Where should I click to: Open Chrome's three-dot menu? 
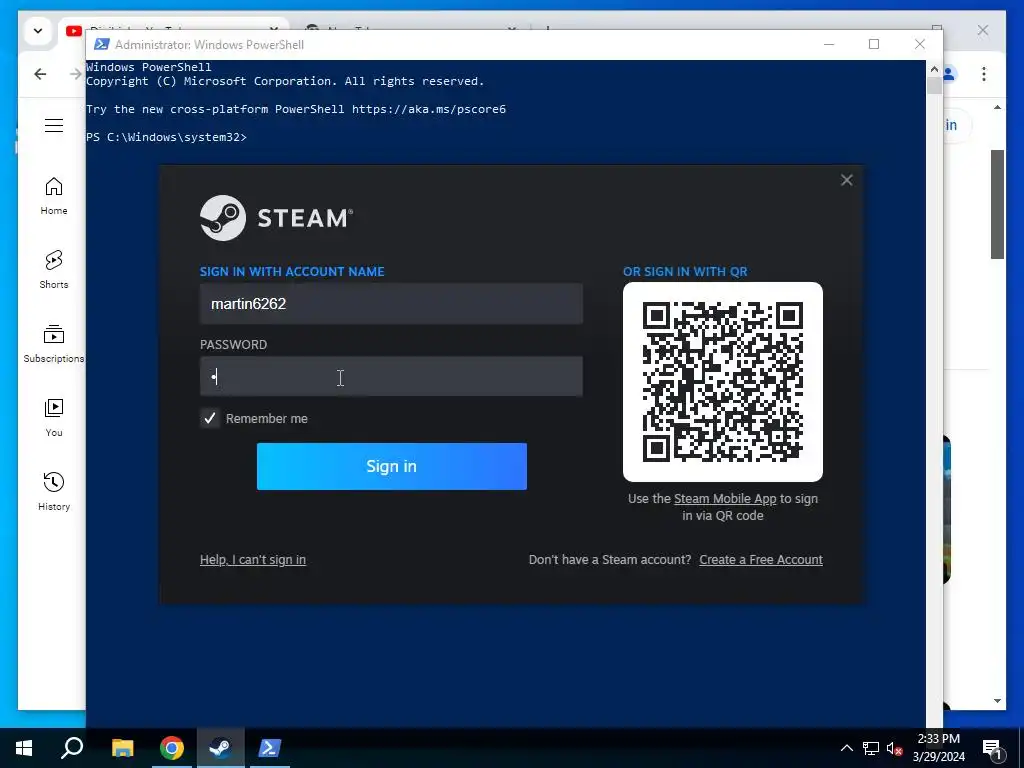[984, 74]
